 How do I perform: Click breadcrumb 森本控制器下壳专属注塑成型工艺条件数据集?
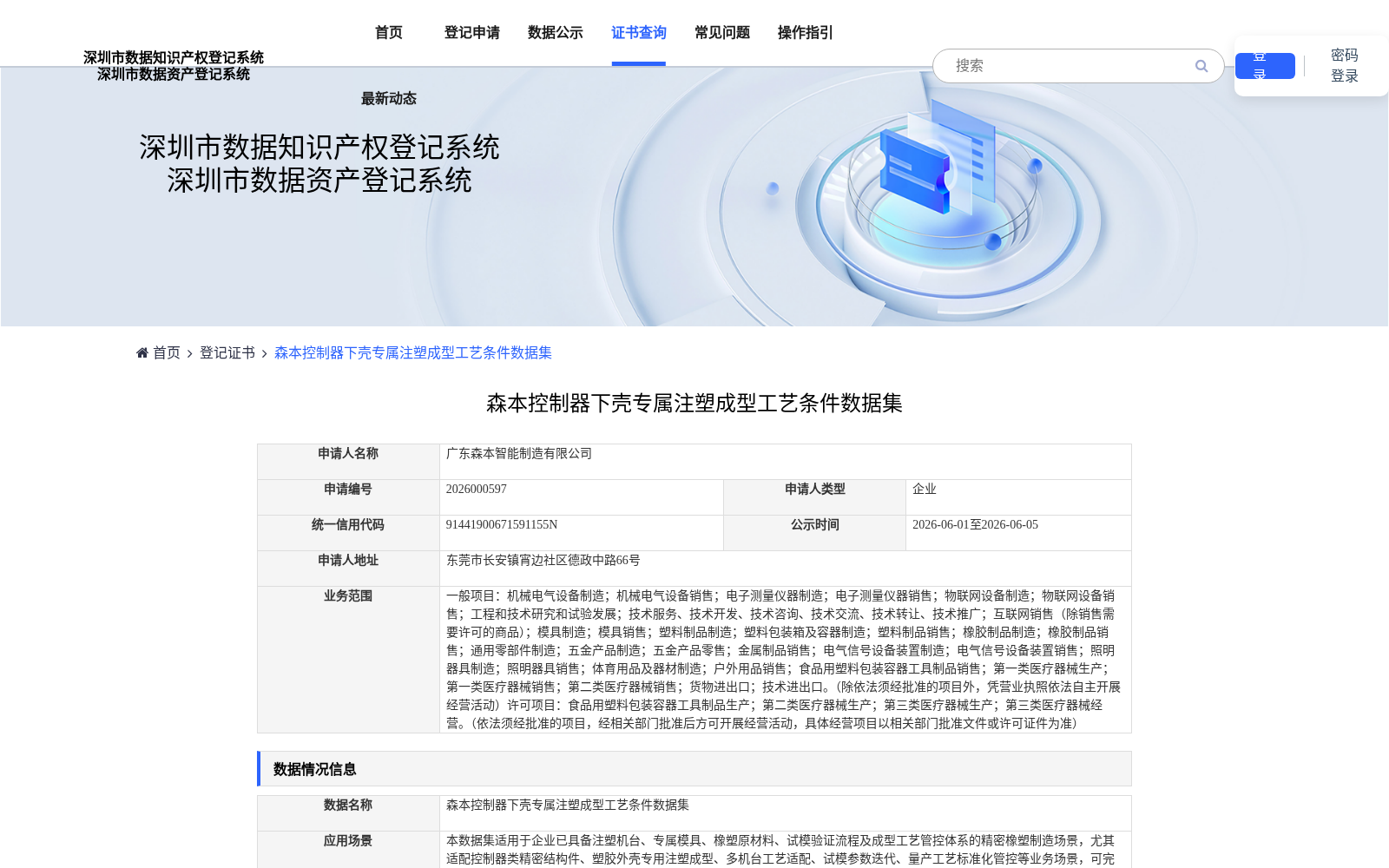(x=413, y=352)
